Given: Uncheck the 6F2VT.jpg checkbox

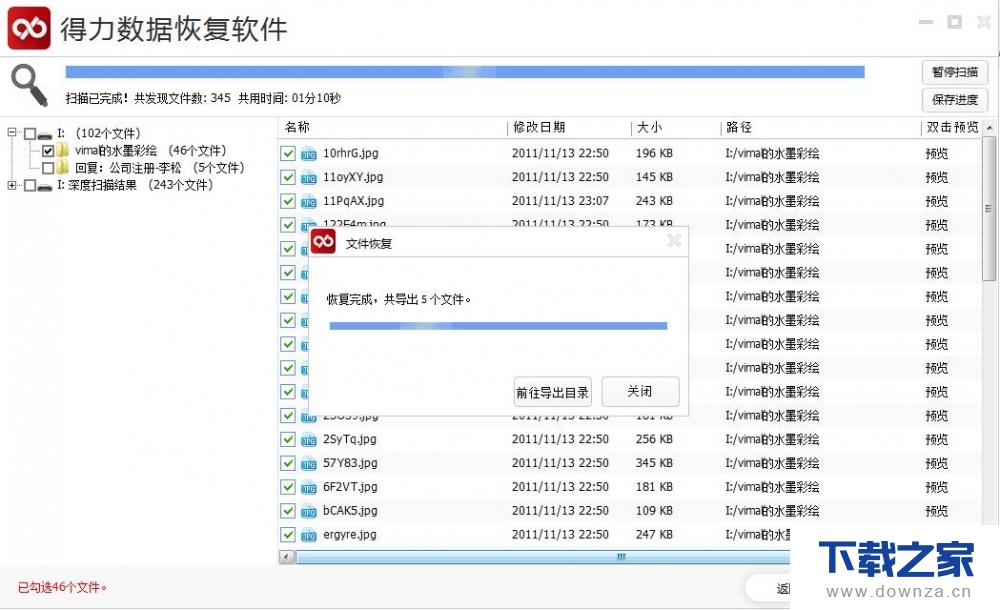Looking at the screenshot, I should pos(288,487).
